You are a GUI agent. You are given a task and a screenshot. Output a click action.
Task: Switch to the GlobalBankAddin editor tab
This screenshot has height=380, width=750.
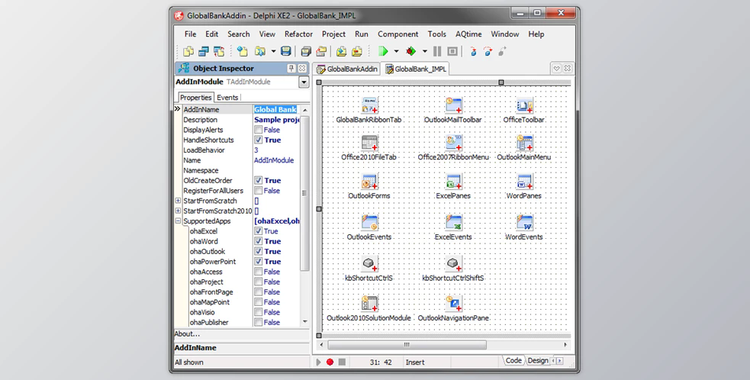coord(347,69)
